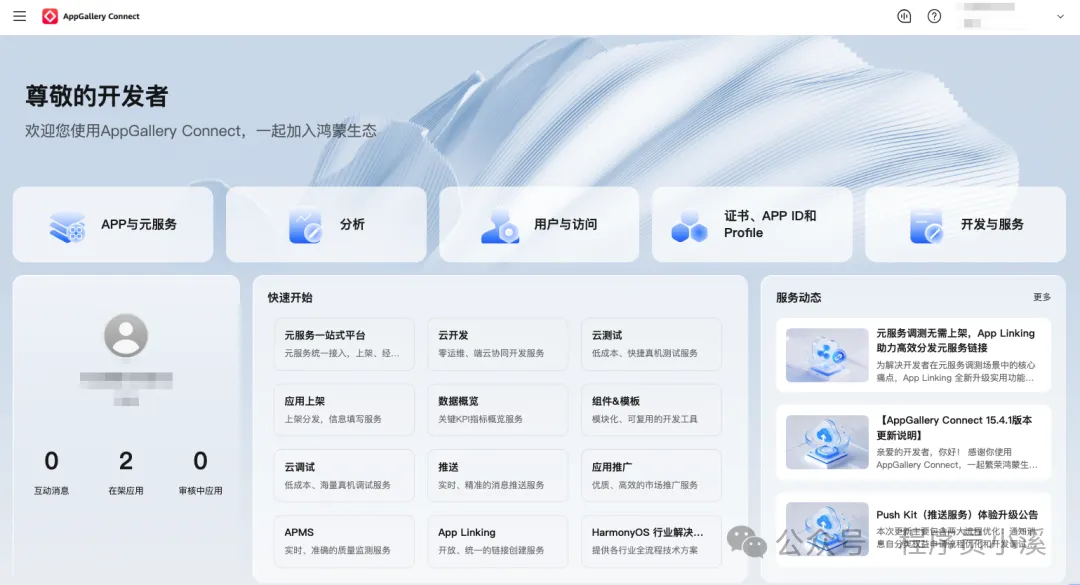Open the data statistics icon in header
The height and width of the screenshot is (585, 1080).
coord(904,16)
